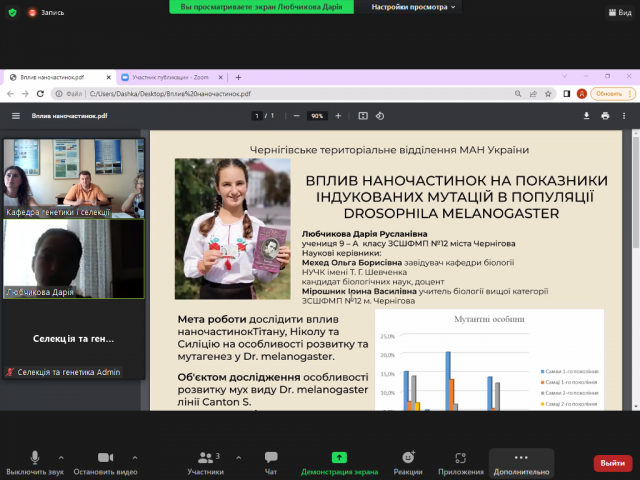Open the Участники participants panel
Viewport: 640px width, 480px height.
coord(205,461)
